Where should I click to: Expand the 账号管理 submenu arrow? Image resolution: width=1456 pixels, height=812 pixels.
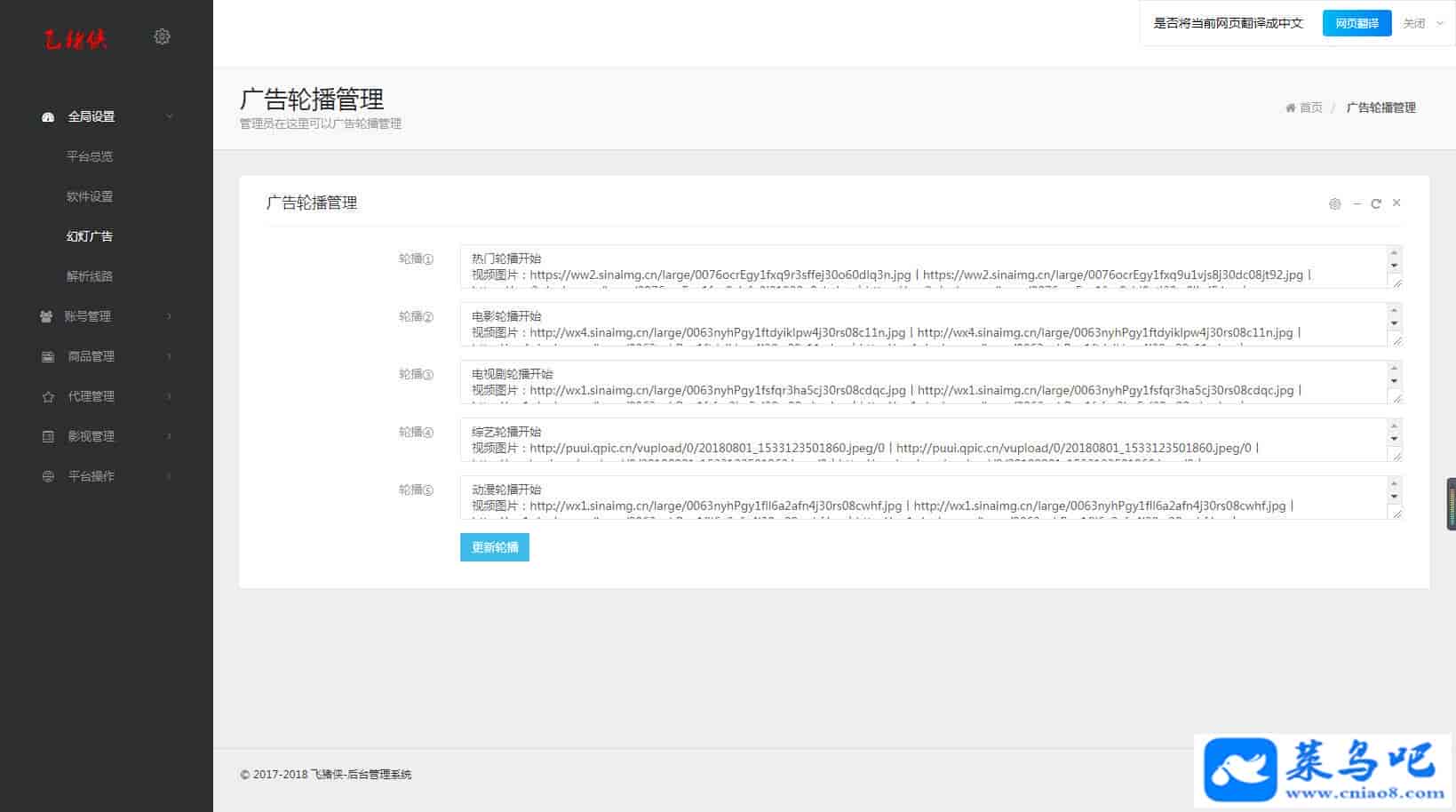pos(170,316)
